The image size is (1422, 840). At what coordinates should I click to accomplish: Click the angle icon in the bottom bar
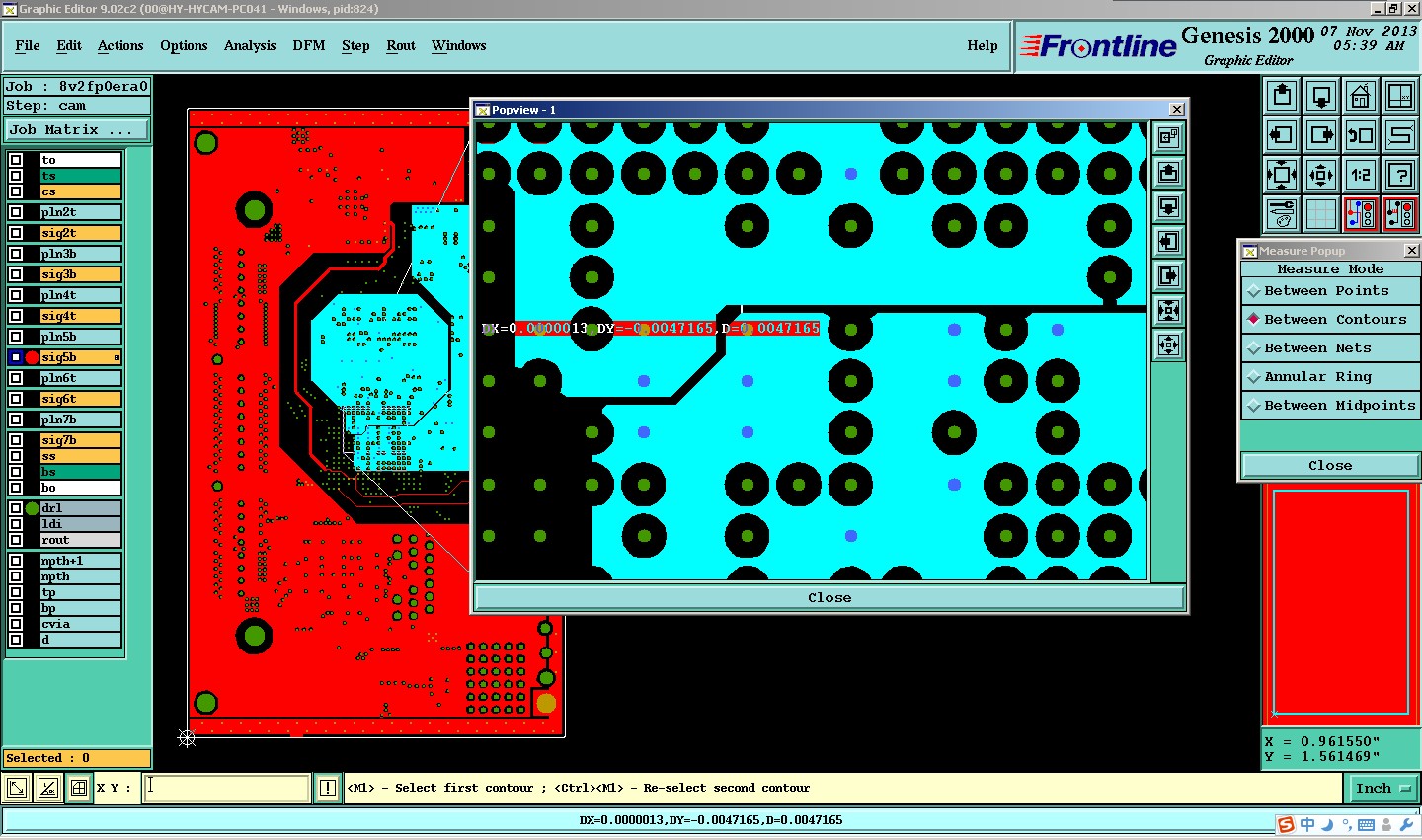tap(48, 788)
